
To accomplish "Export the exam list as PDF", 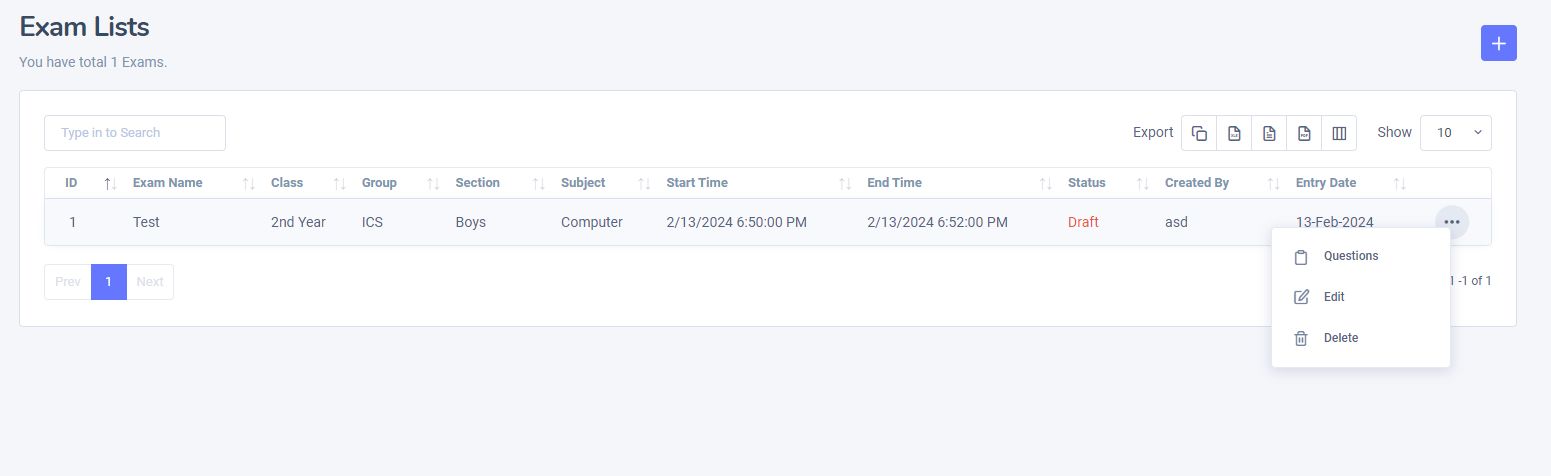I will point(1304,133).
